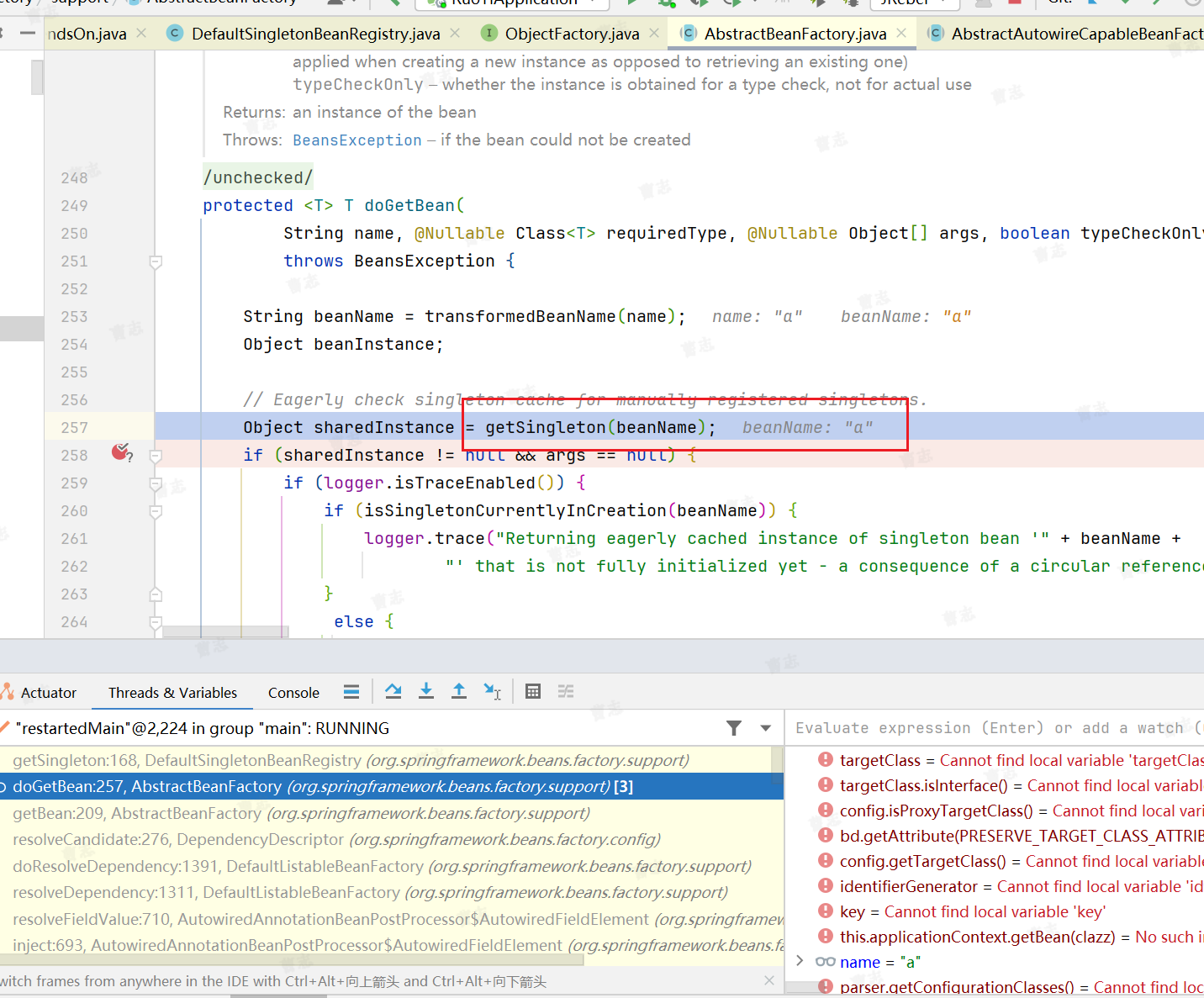Select frame resolveFieldValue:710

391,919
